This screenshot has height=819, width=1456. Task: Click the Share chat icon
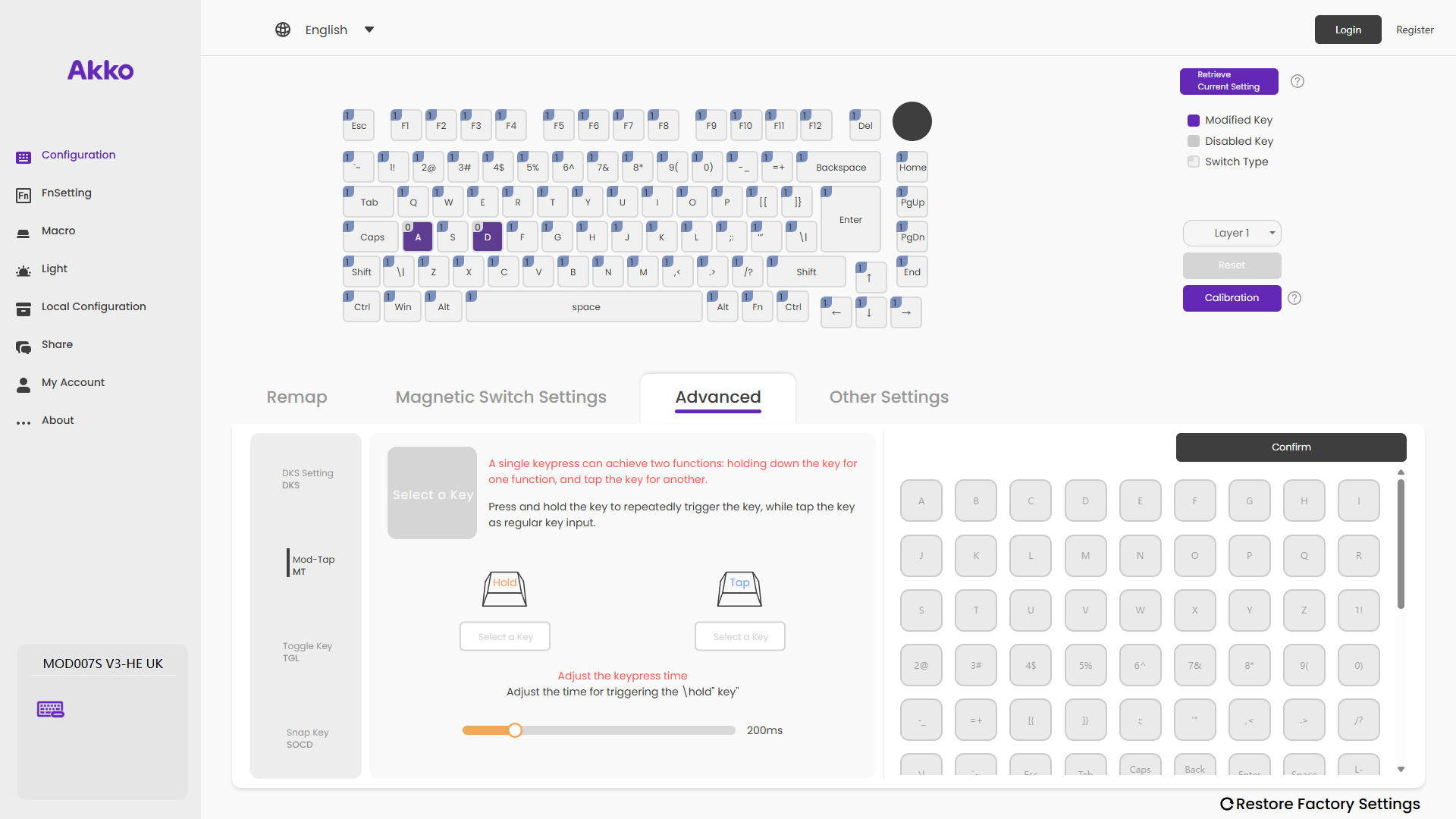(24, 347)
